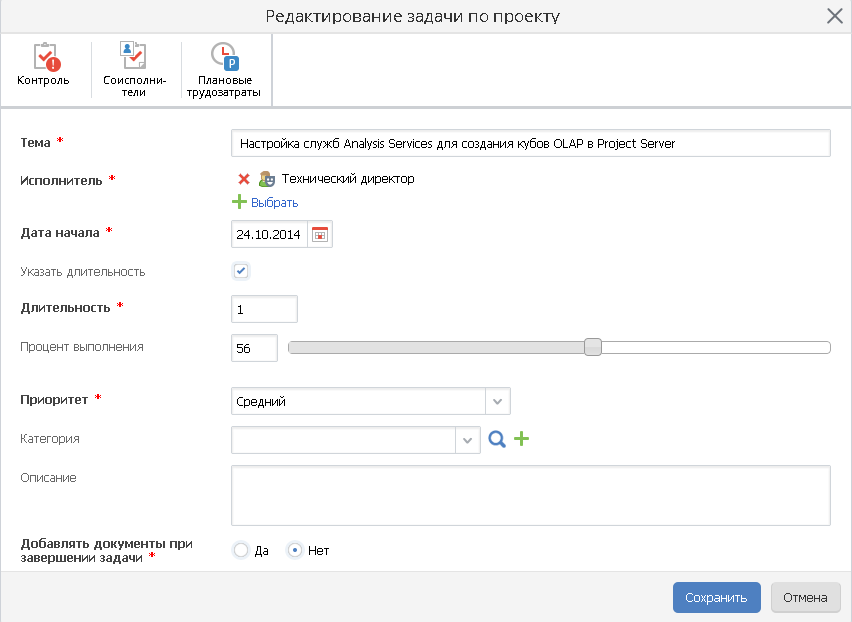852x622 pixels.
Task: Click the green plus next to Выбрать
Action: tap(239, 202)
